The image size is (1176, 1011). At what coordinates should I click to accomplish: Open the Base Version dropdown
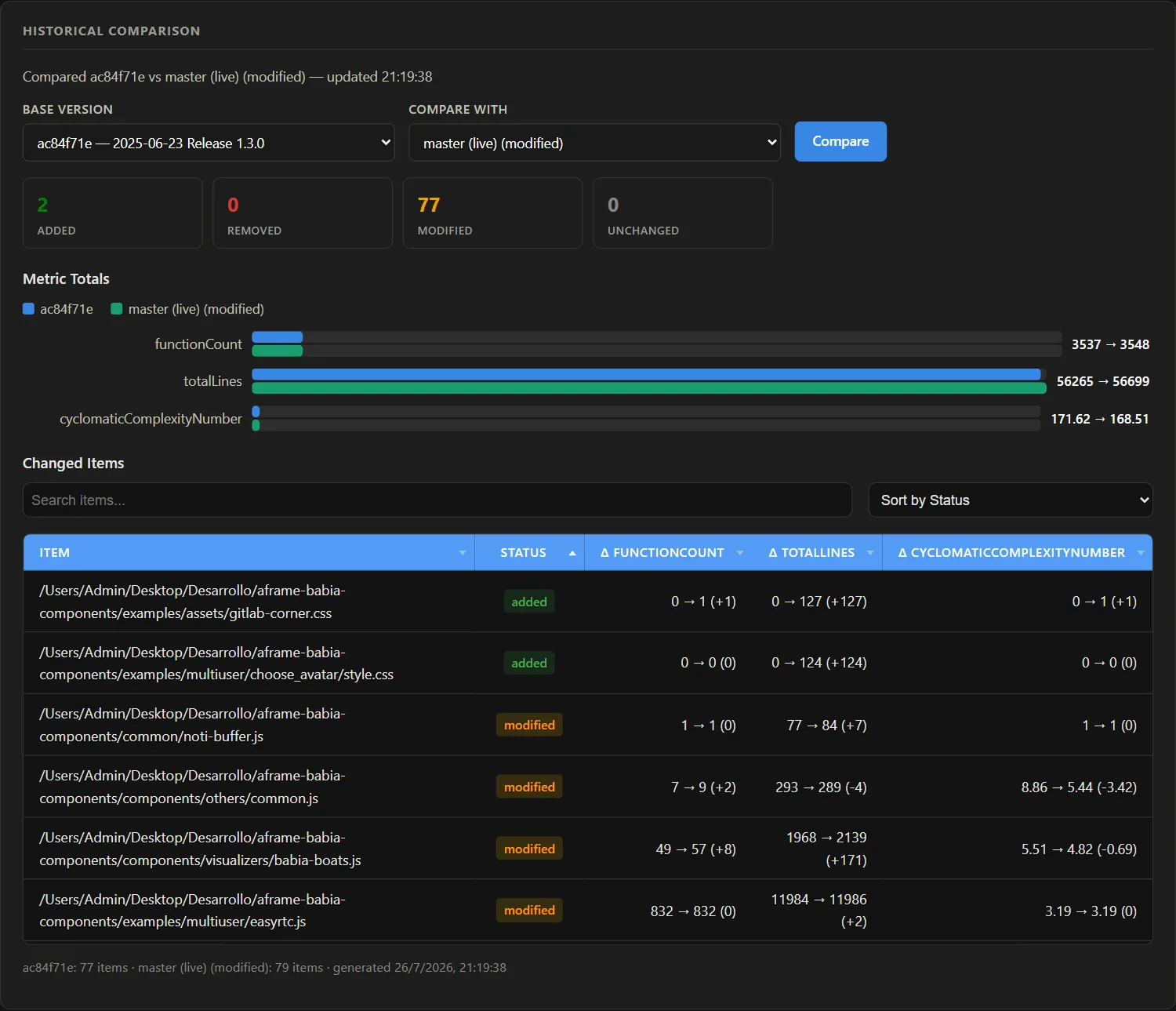(x=209, y=143)
